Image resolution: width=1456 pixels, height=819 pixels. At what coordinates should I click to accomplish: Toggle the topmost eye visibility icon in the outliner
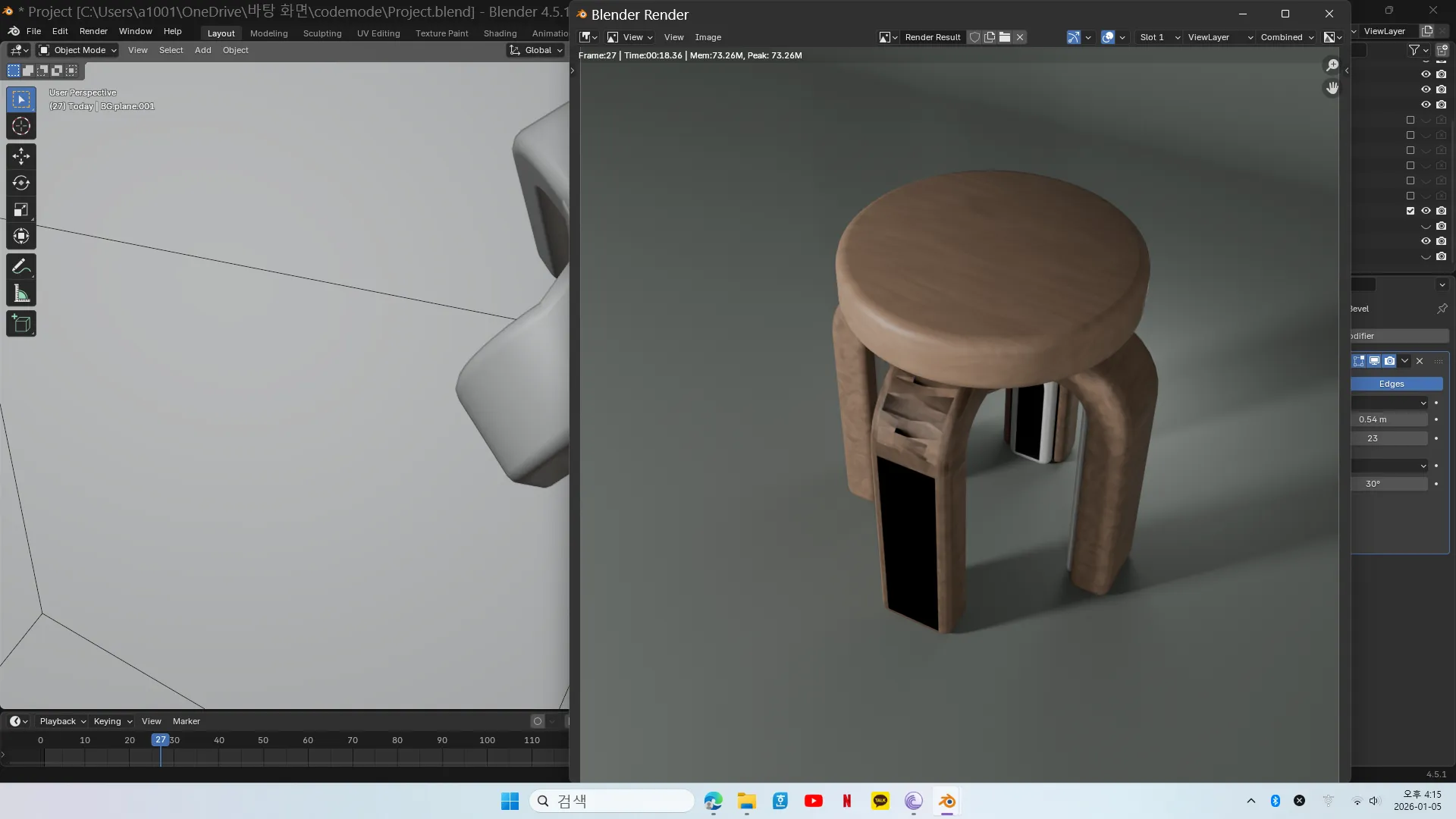click(x=1426, y=74)
